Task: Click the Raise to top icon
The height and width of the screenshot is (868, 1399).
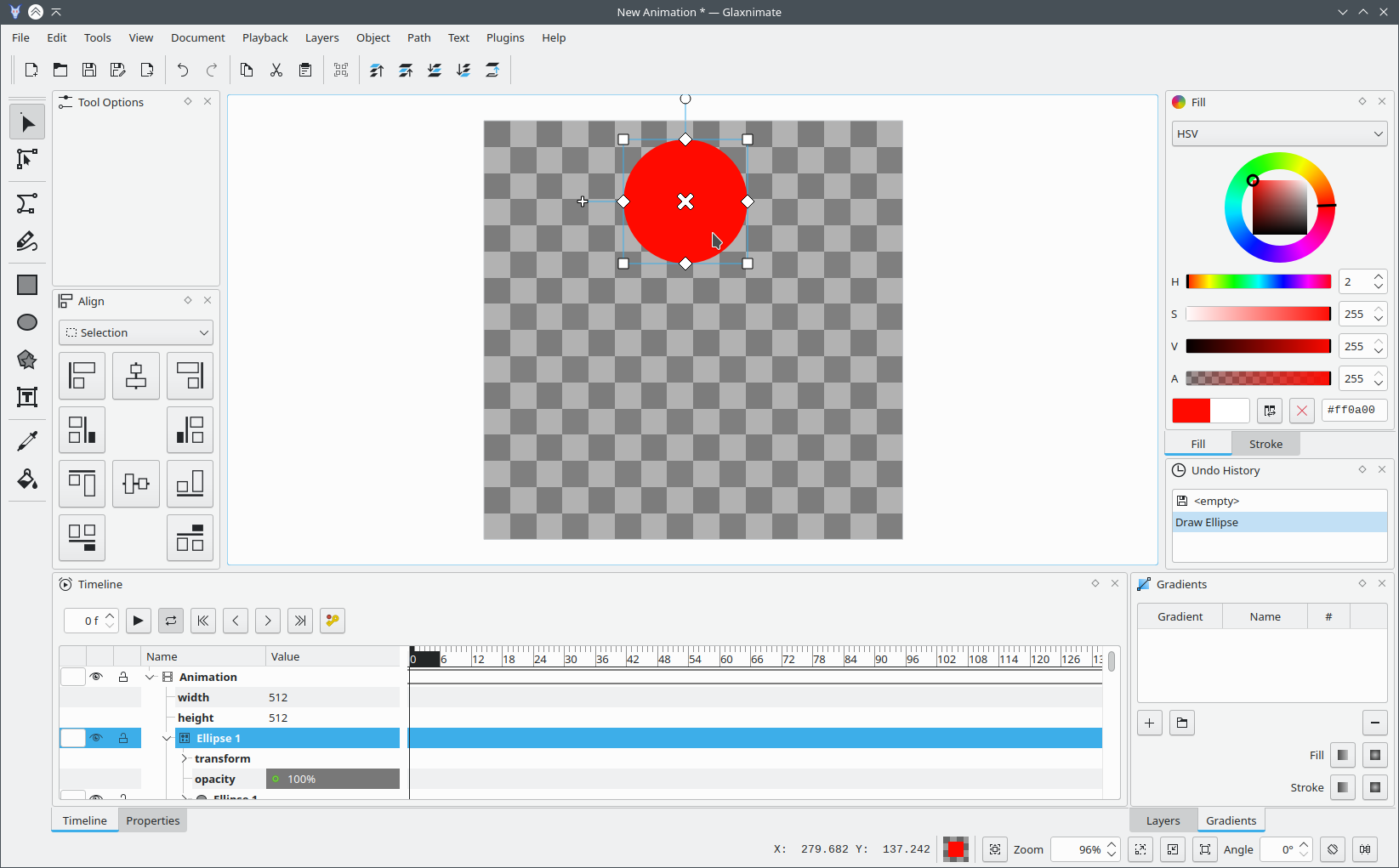Action: point(377,71)
